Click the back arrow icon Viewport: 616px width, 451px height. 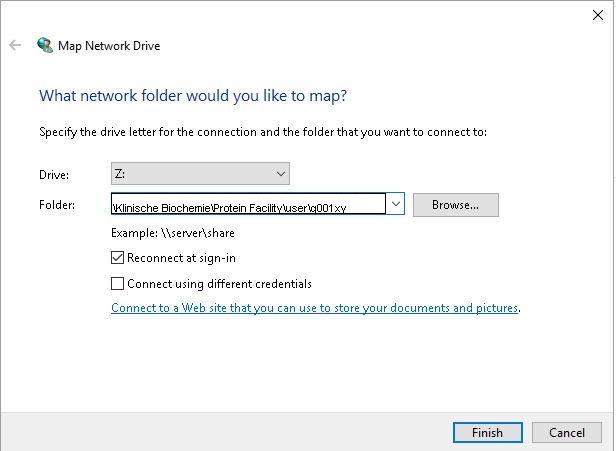(15, 45)
